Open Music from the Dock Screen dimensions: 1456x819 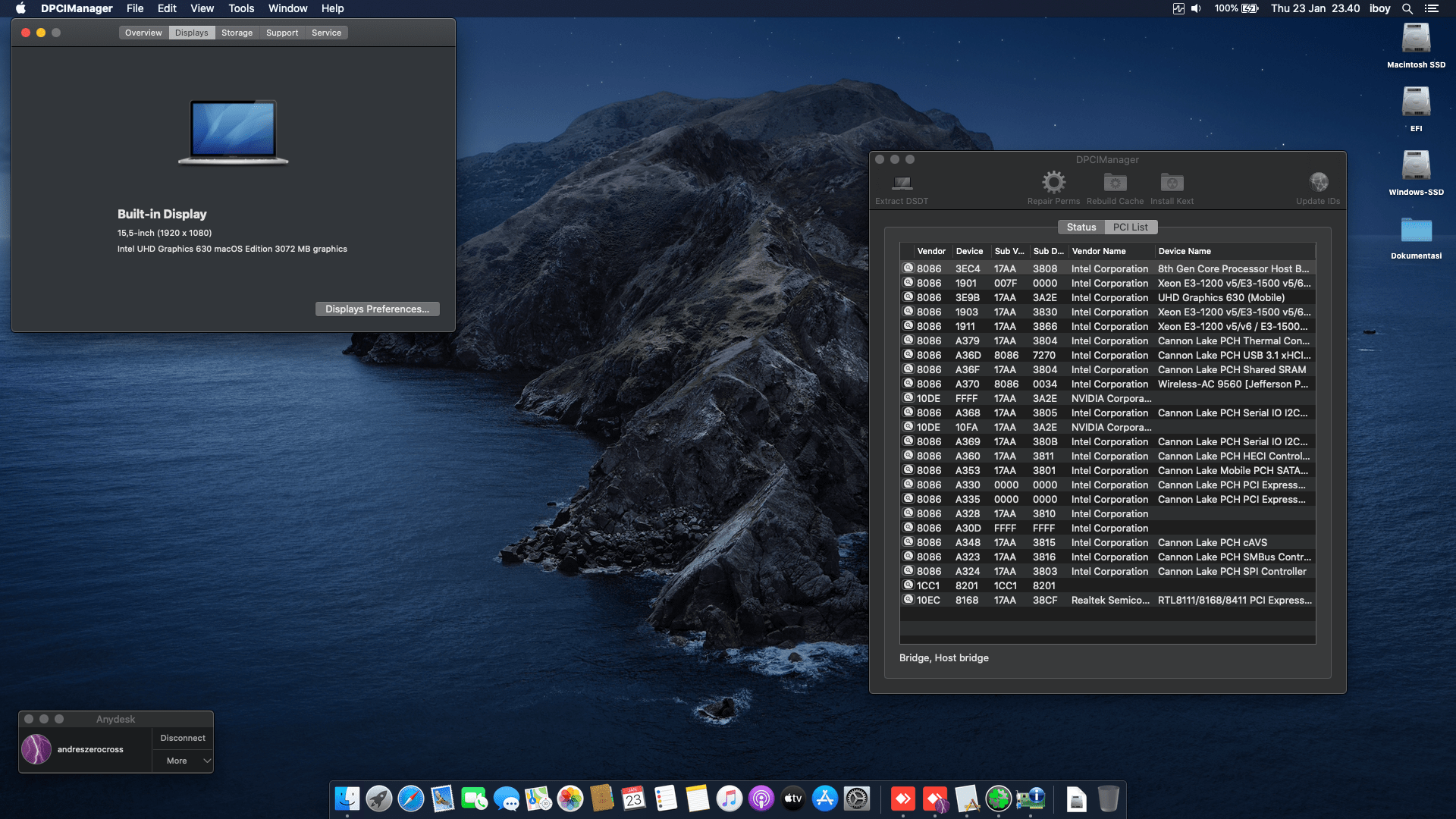[730, 799]
